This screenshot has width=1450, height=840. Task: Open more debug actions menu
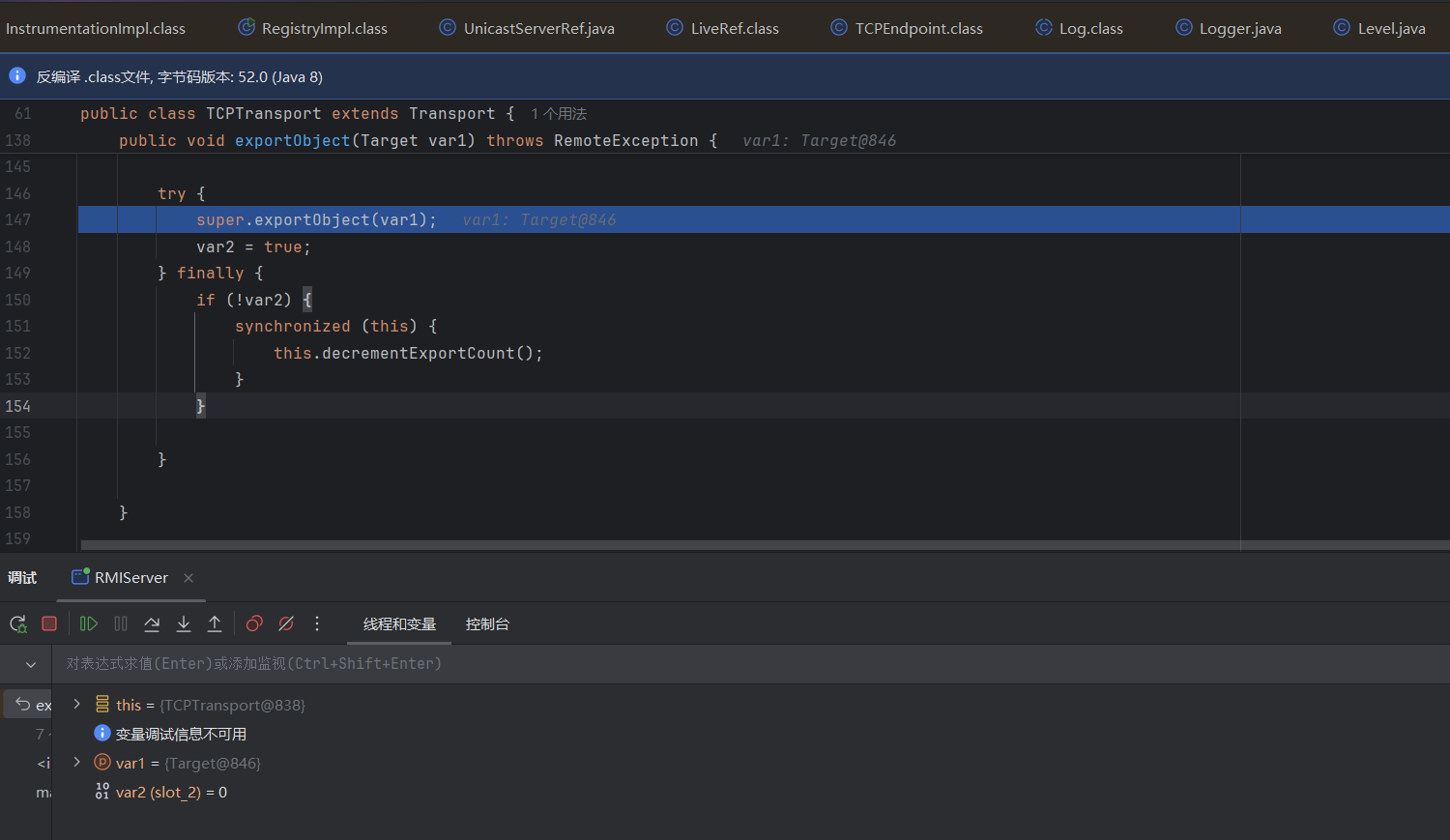point(317,624)
